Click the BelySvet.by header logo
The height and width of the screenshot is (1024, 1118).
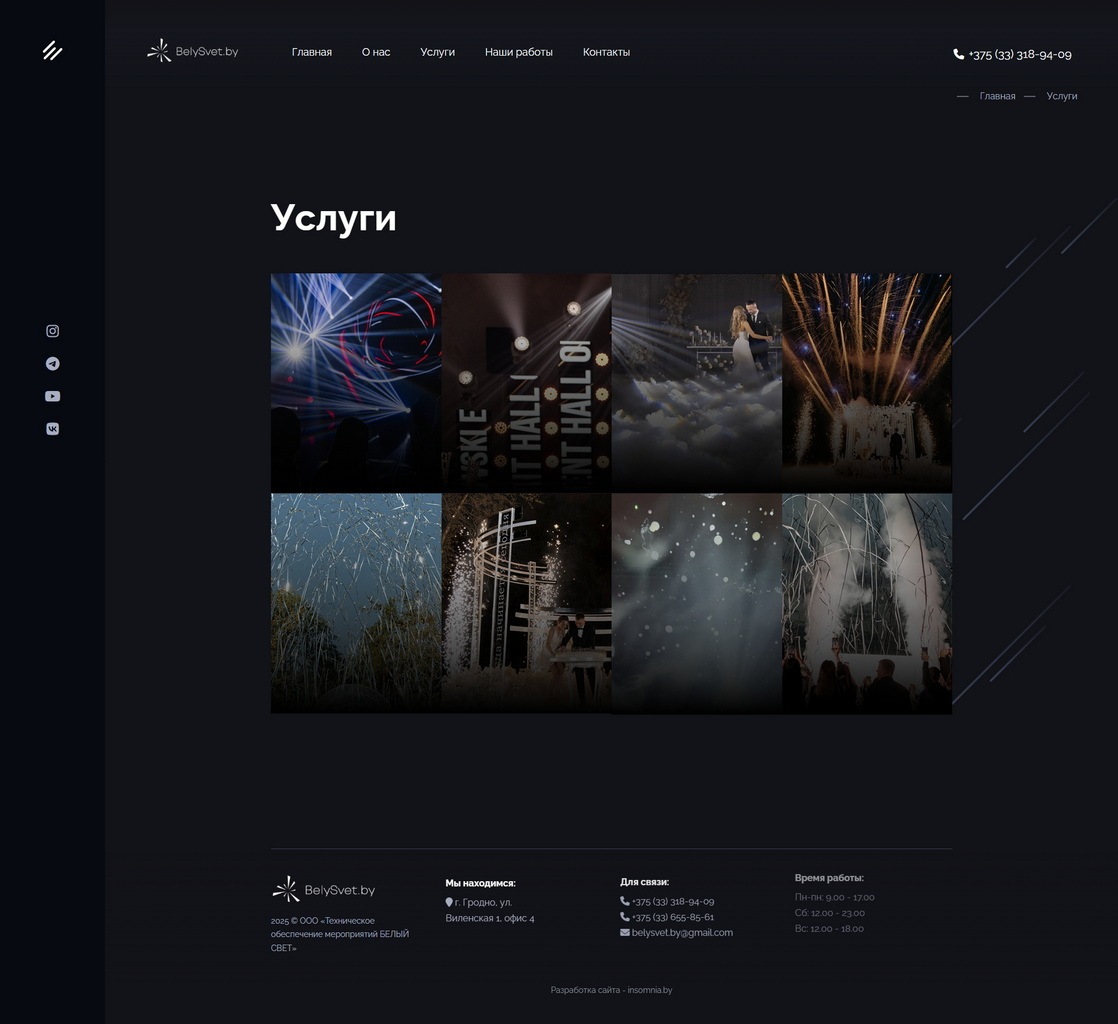(193, 51)
